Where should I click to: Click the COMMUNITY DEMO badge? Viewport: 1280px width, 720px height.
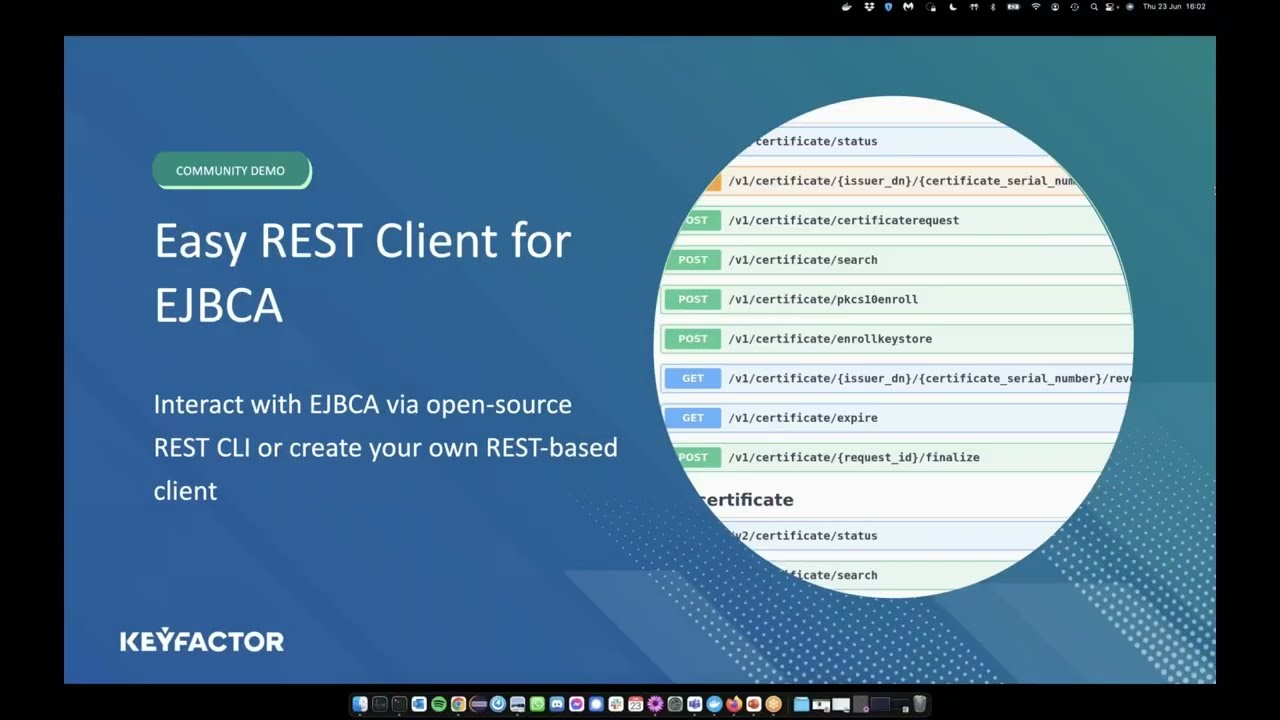(231, 171)
